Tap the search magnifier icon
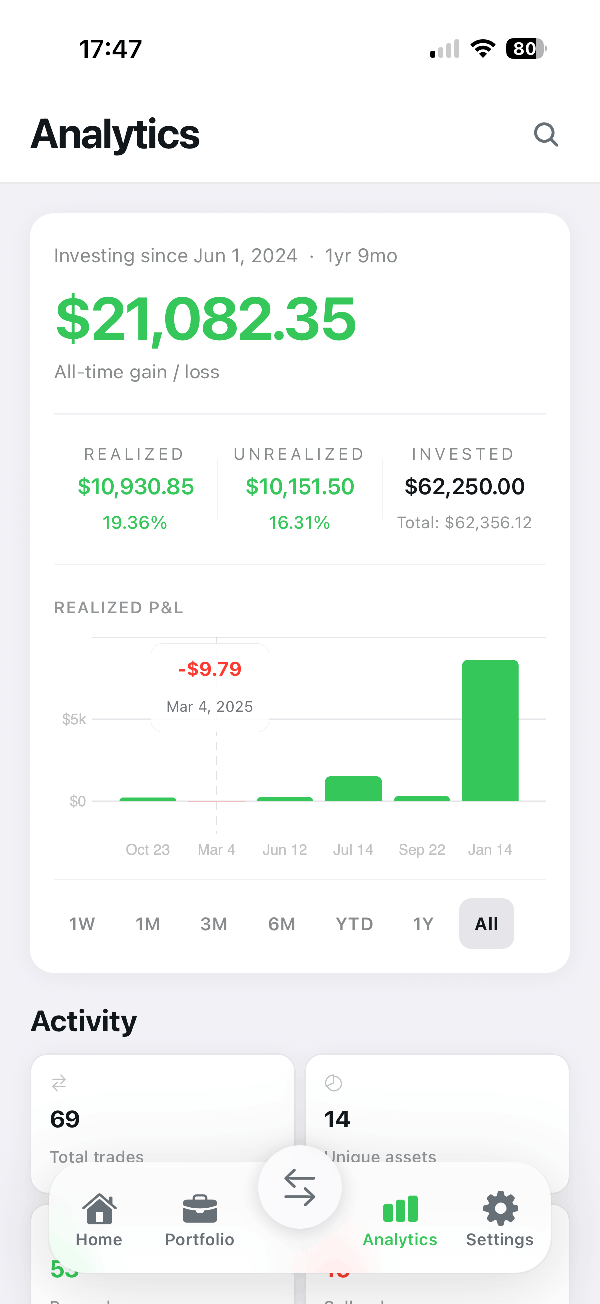 [545, 134]
